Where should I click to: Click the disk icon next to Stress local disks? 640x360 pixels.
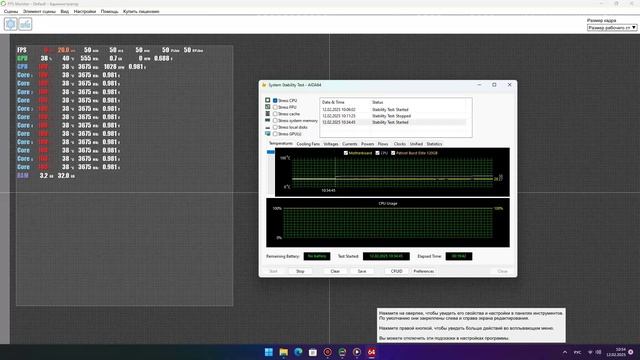[x=268, y=127]
